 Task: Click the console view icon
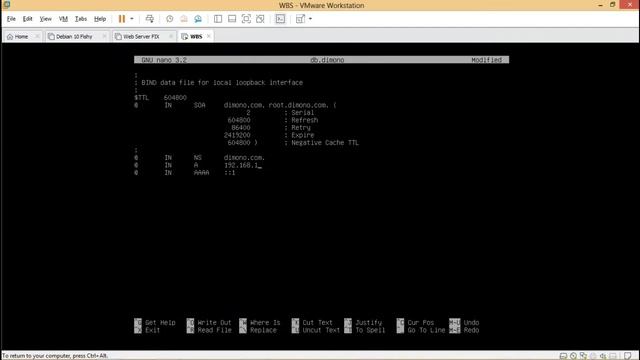280,19
